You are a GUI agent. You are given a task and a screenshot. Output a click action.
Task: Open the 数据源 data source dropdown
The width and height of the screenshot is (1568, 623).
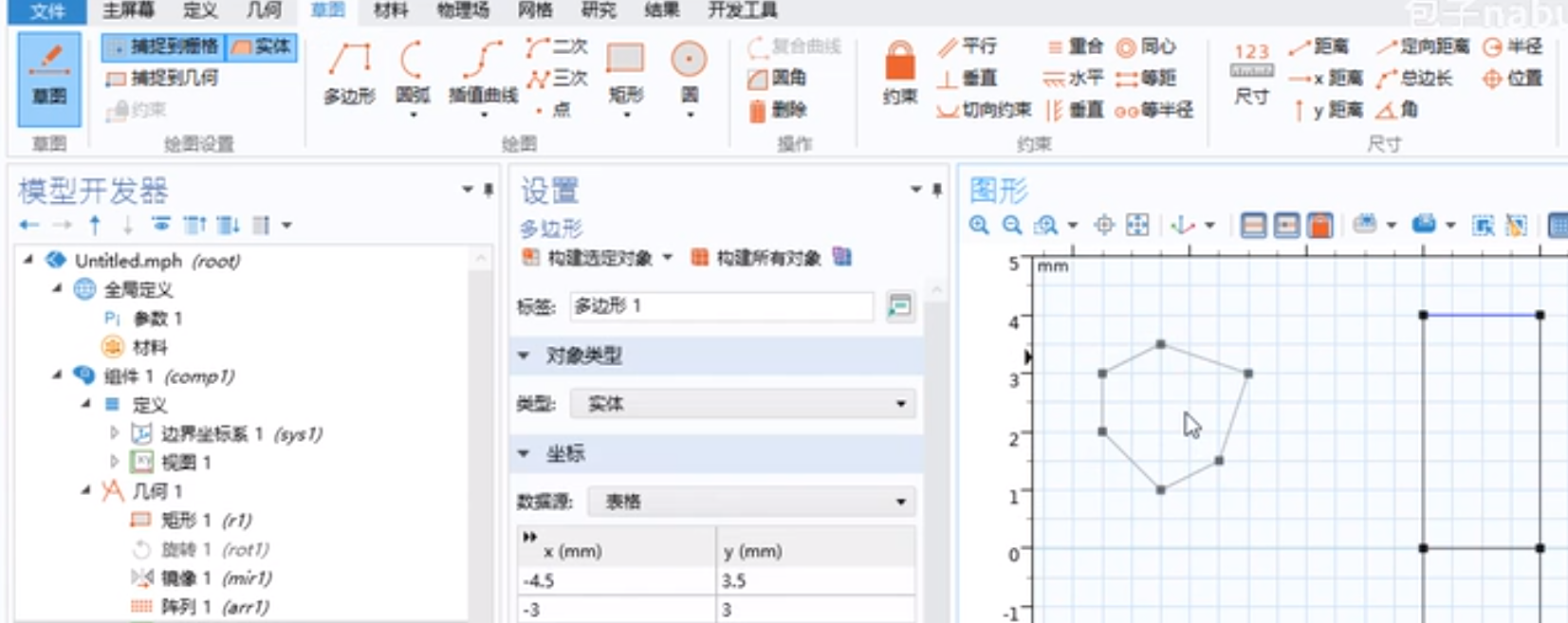click(x=751, y=501)
